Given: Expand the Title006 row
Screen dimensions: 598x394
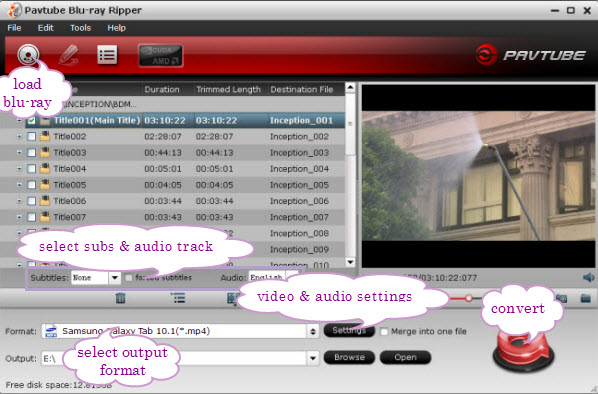Looking at the screenshot, I should click(x=19, y=201).
